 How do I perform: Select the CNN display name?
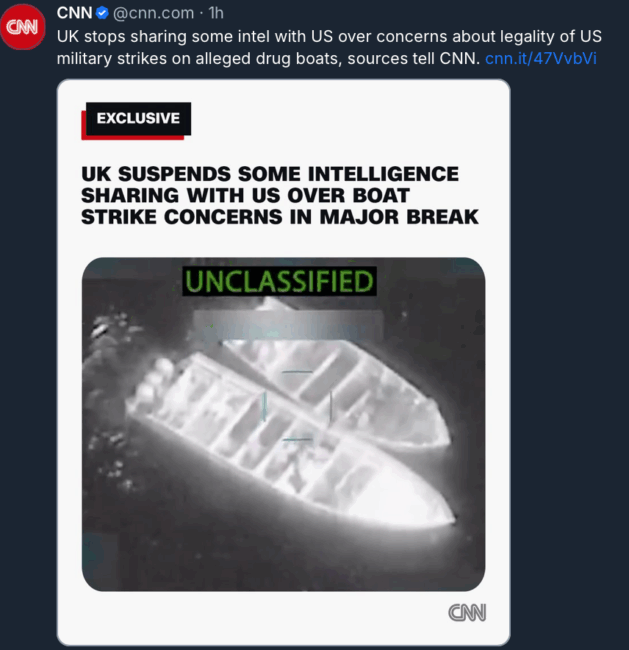75,13
